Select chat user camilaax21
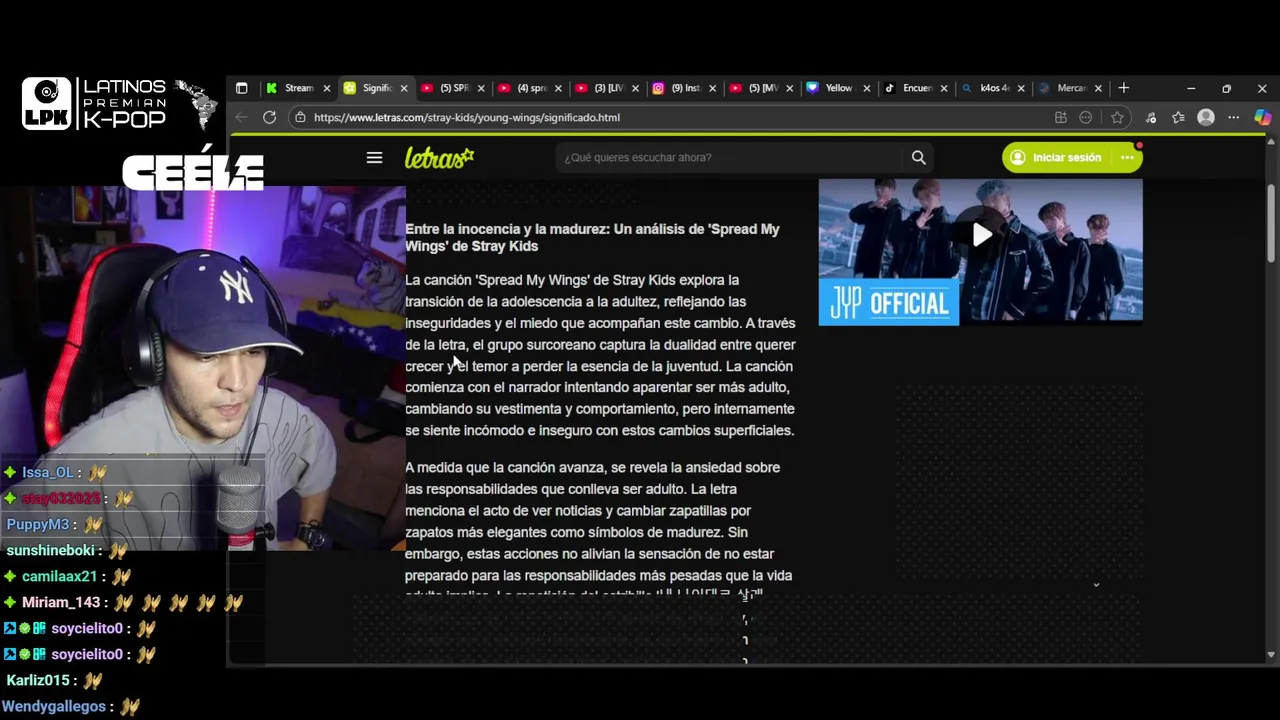 [x=60, y=576]
